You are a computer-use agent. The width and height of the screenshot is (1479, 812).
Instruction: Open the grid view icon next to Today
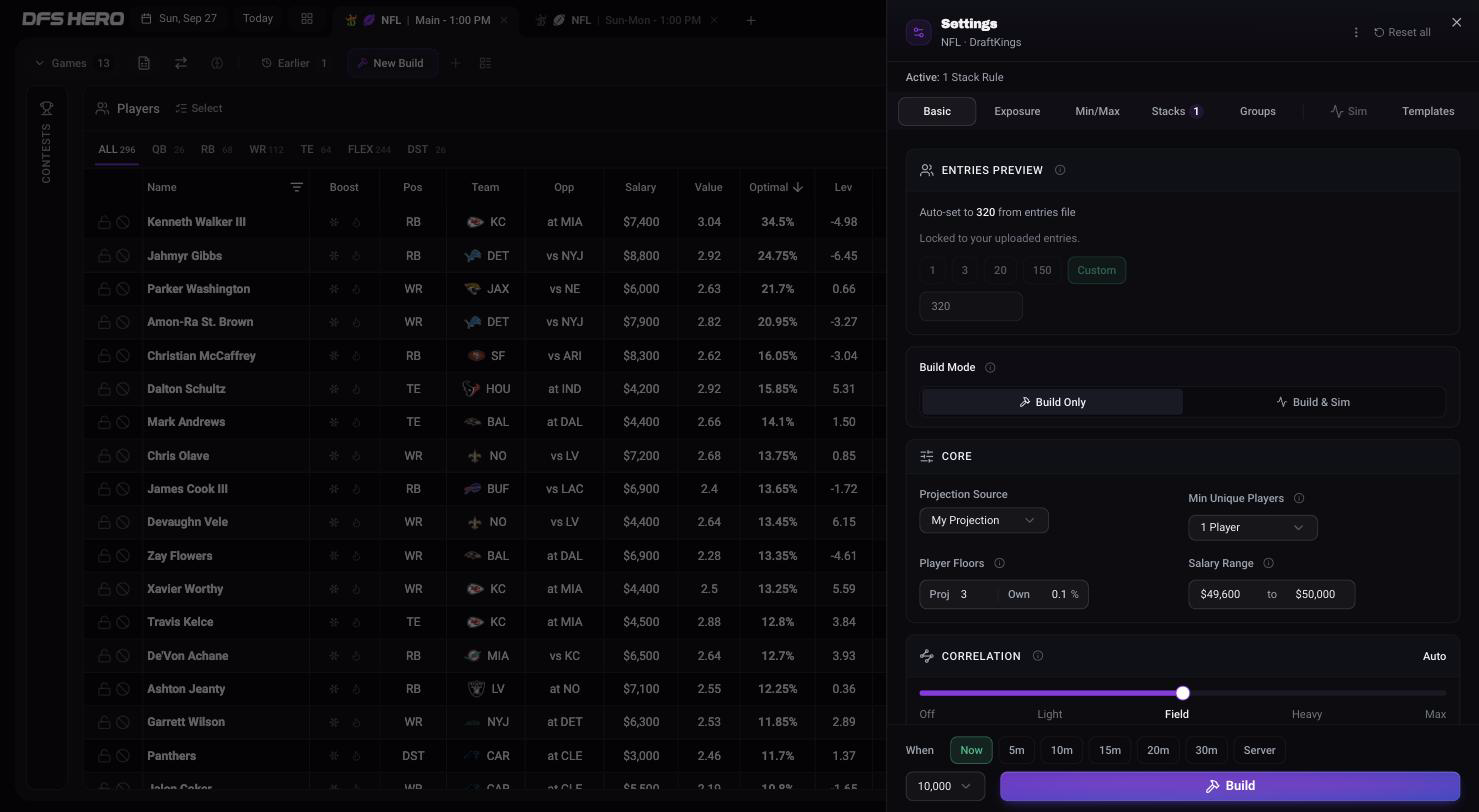click(307, 19)
